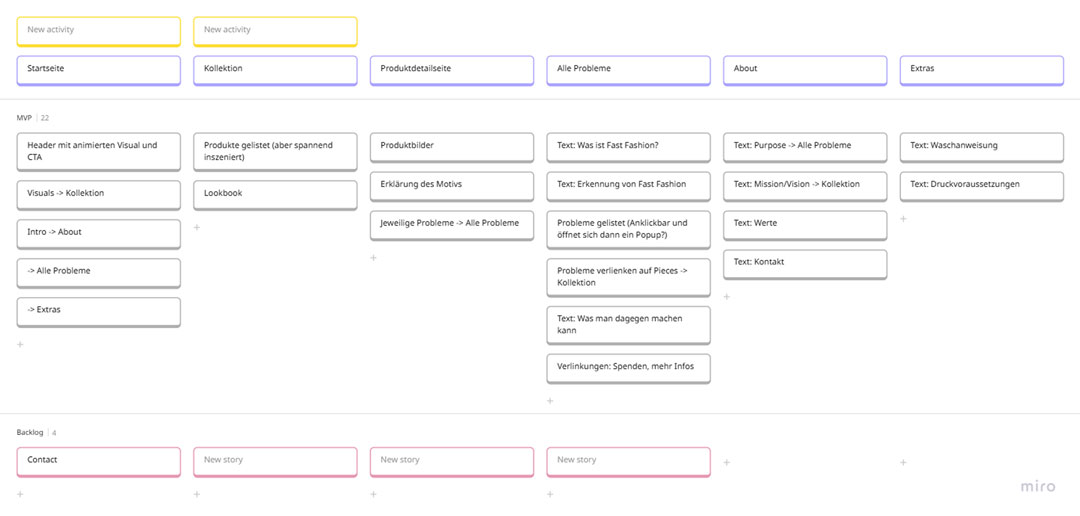Click the 'New activity' card above Startseite

coord(98,31)
